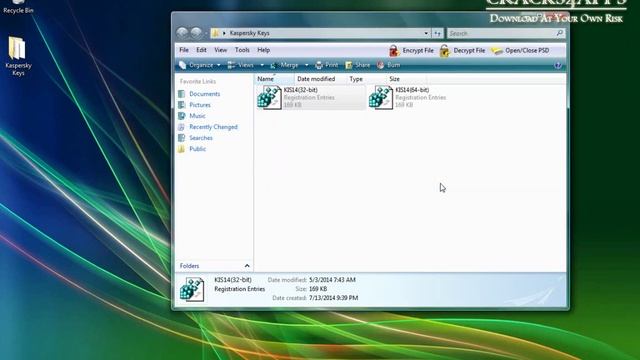Click the Searches favorite link
640x360 pixels.
tap(201, 138)
